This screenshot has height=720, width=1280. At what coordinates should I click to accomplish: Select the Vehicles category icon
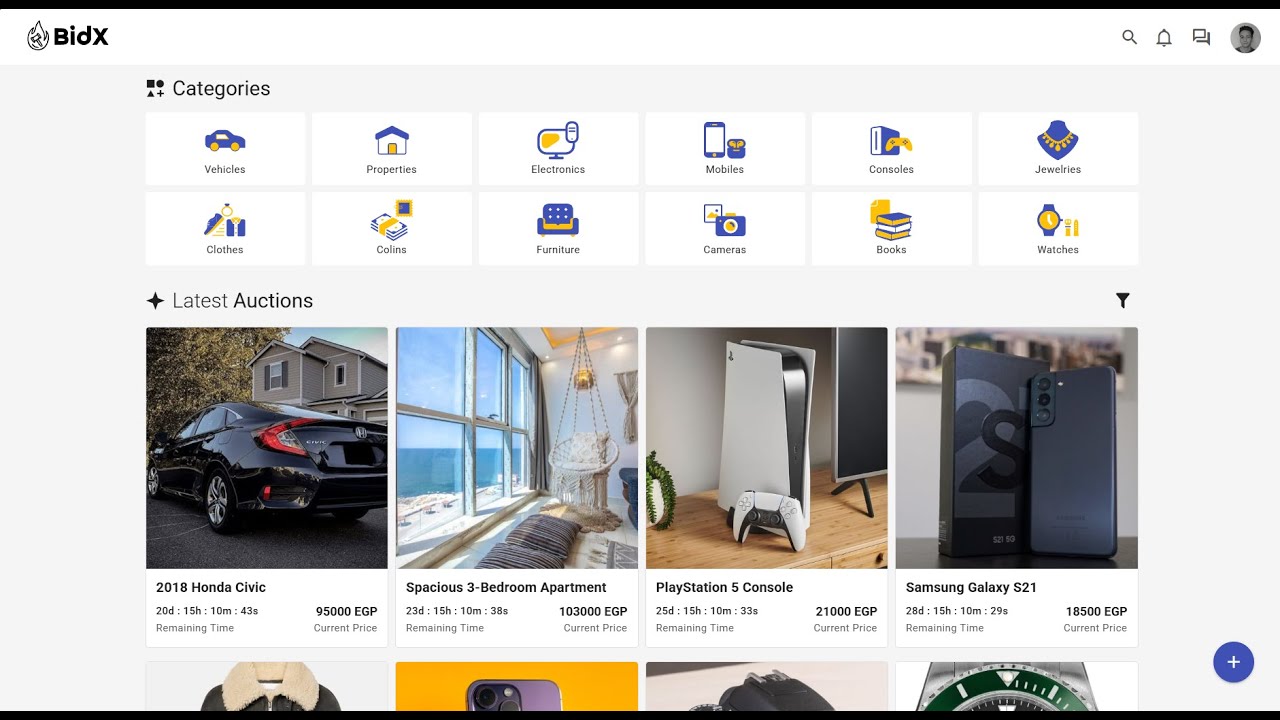pos(225,140)
